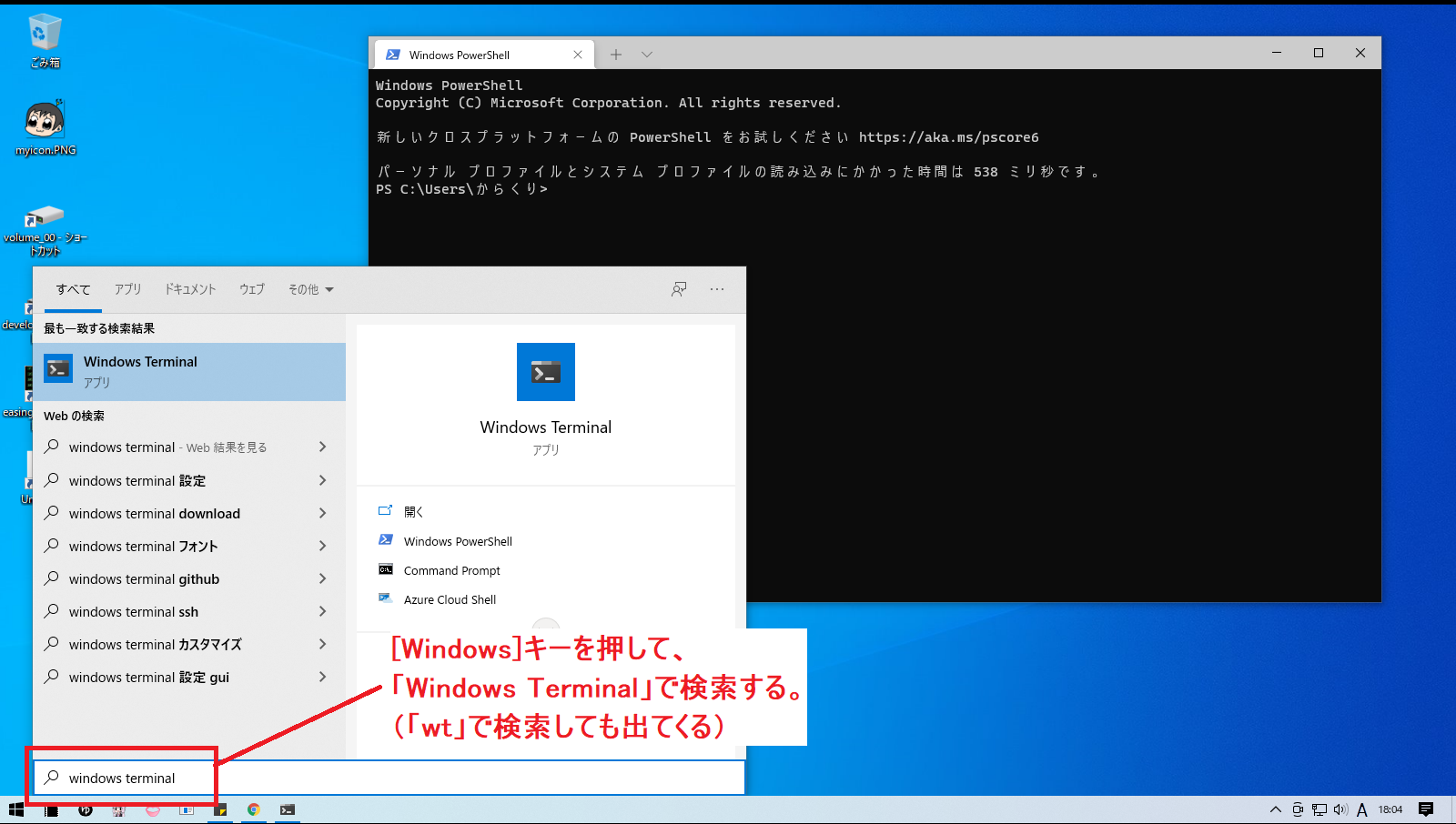Open search panel more options ellipsis
Viewport: 1456px width, 824px height.
717,289
